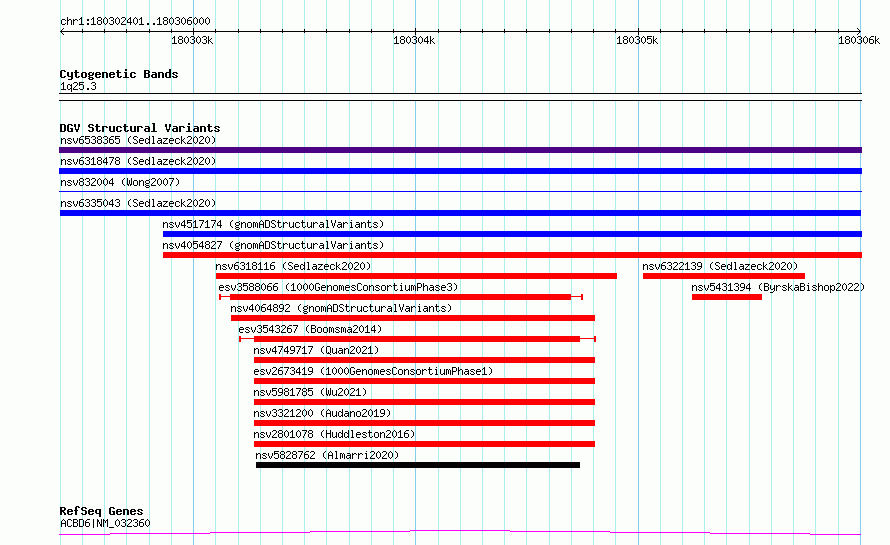Select the red nsv4064892 variant bar
Image resolution: width=890 pixels, height=545 pixels.
(x=413, y=318)
